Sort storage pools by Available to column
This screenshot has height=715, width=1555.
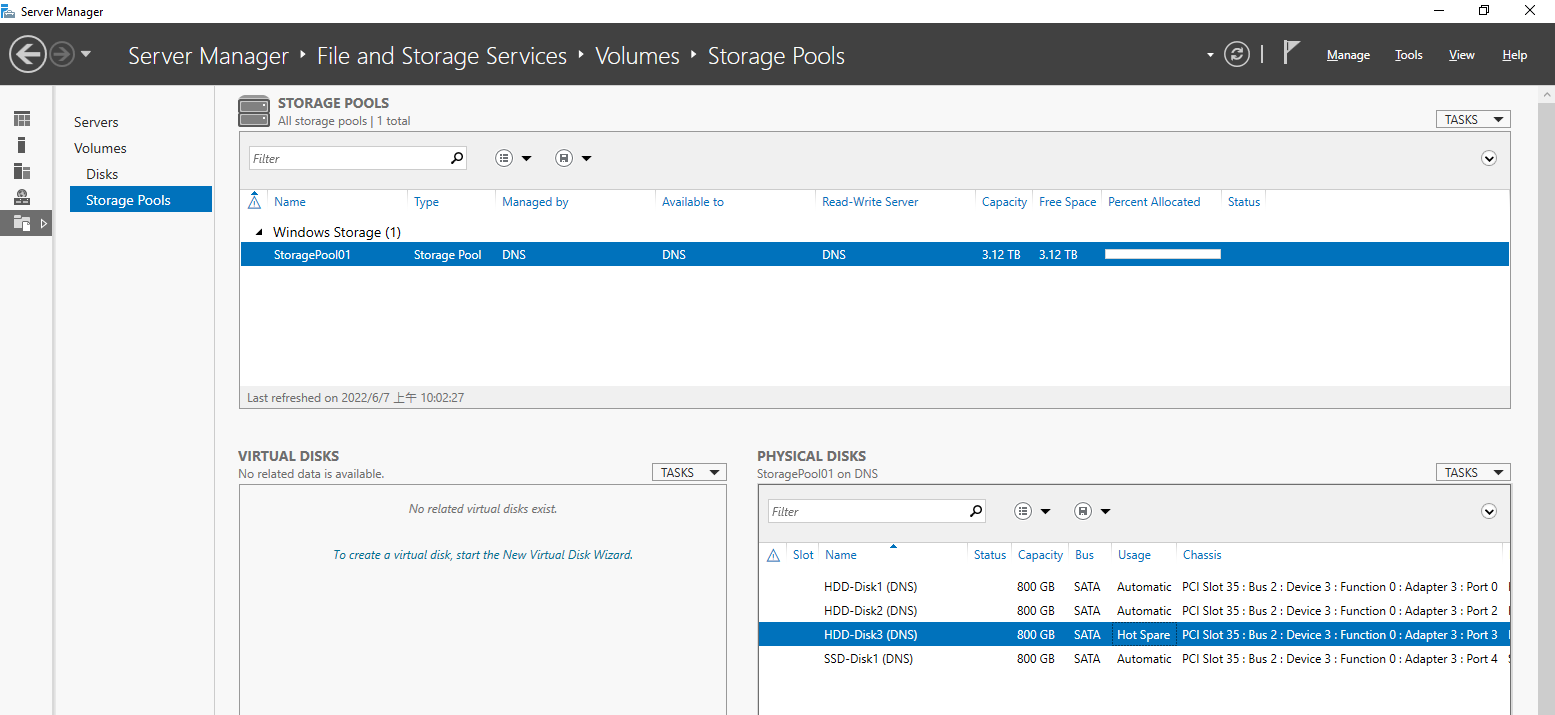click(x=693, y=202)
